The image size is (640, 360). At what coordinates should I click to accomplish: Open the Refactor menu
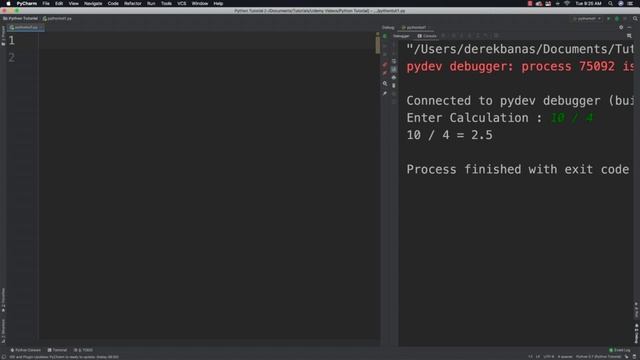point(133,3)
